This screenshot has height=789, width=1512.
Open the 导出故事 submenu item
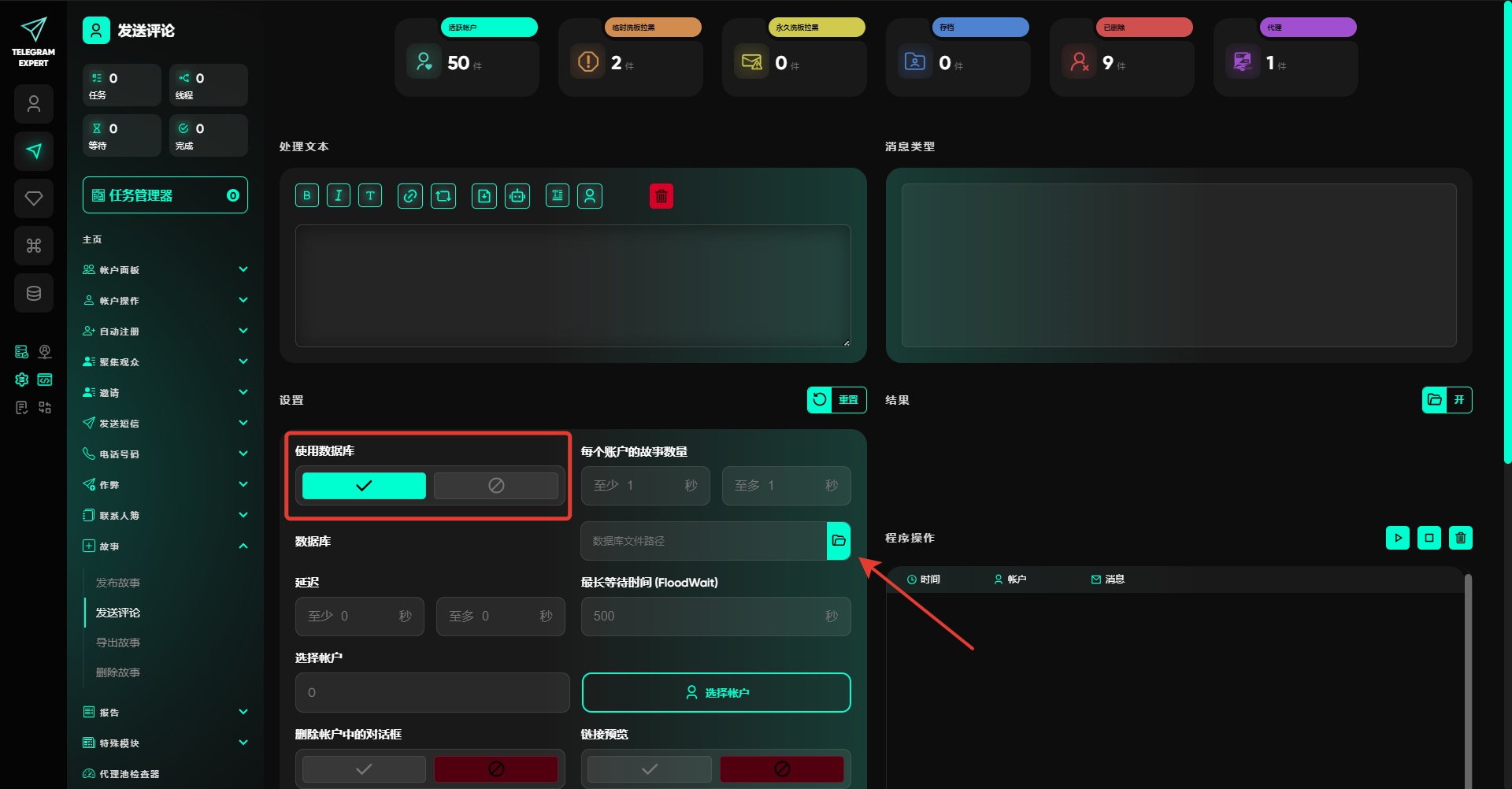(118, 643)
